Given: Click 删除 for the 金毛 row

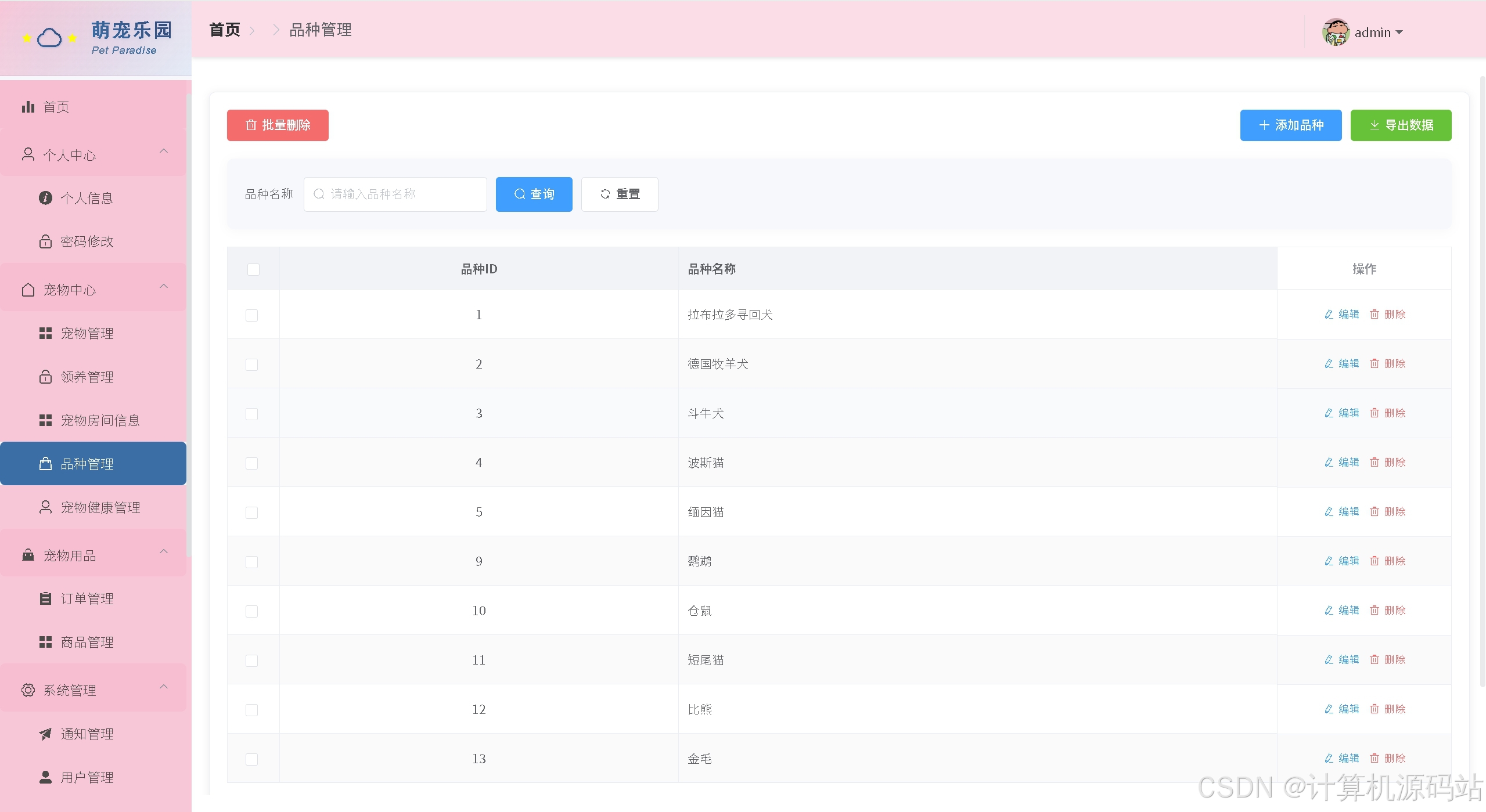Looking at the screenshot, I should tap(1388, 758).
